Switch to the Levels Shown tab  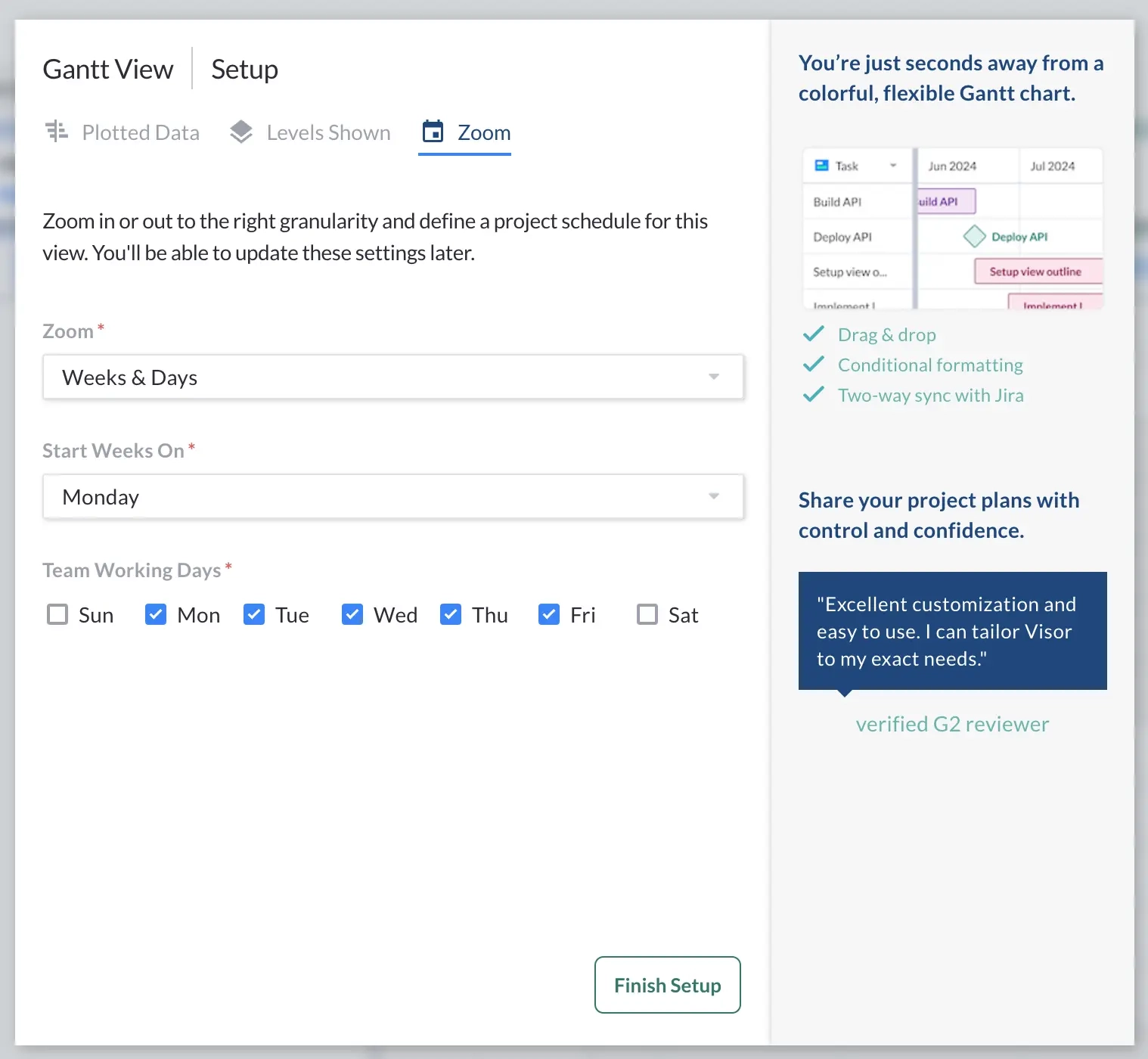pos(328,132)
